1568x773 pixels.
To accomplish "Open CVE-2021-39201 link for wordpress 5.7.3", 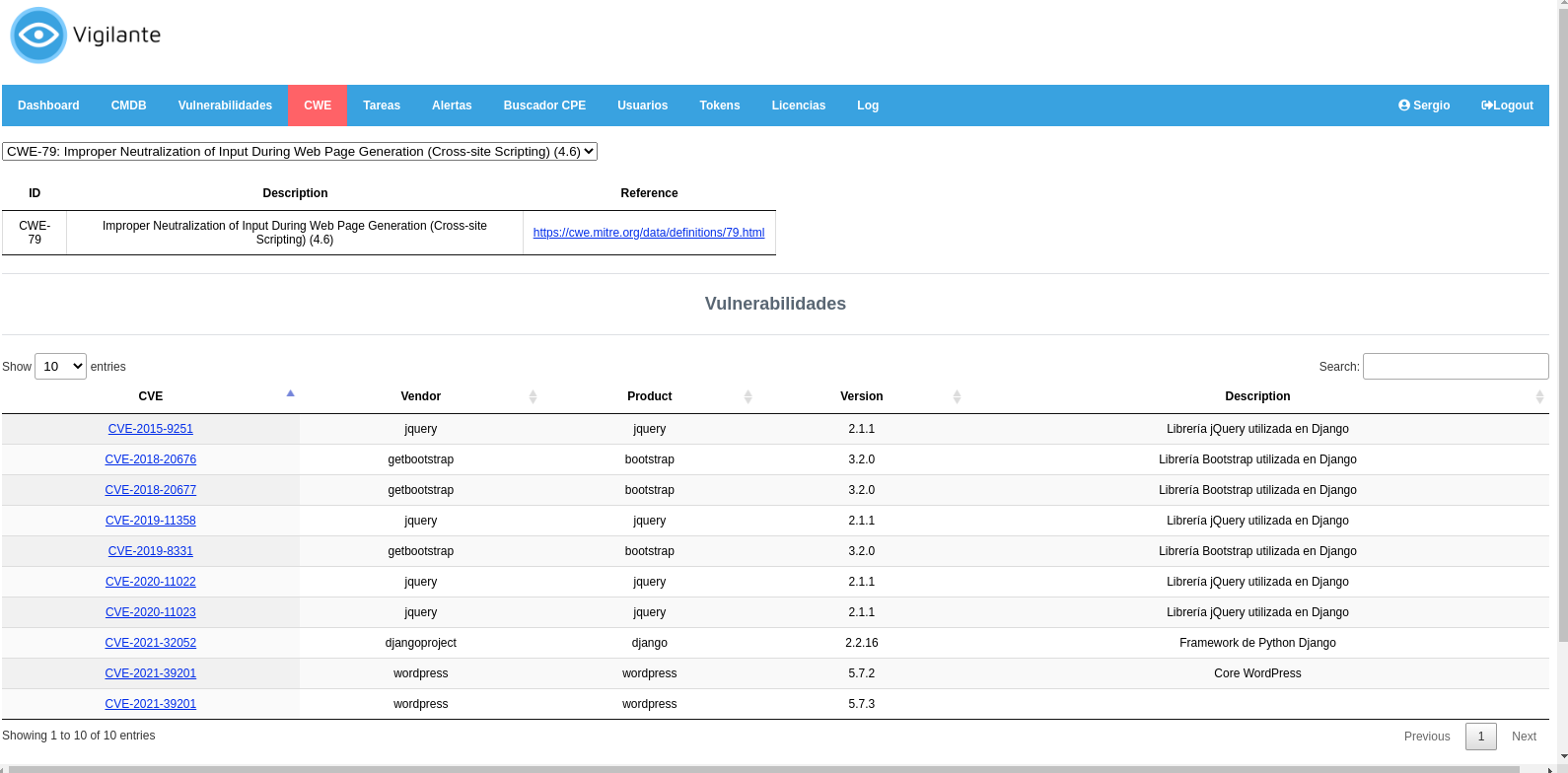I will 151,704.
